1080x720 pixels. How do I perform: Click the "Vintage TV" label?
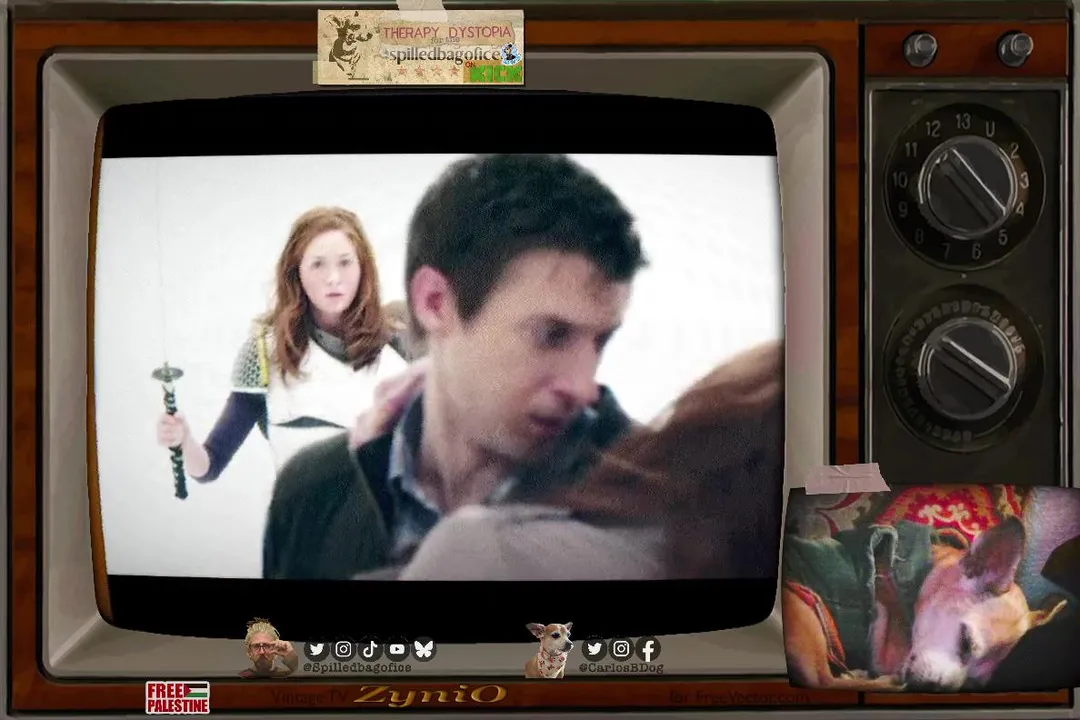[309, 696]
